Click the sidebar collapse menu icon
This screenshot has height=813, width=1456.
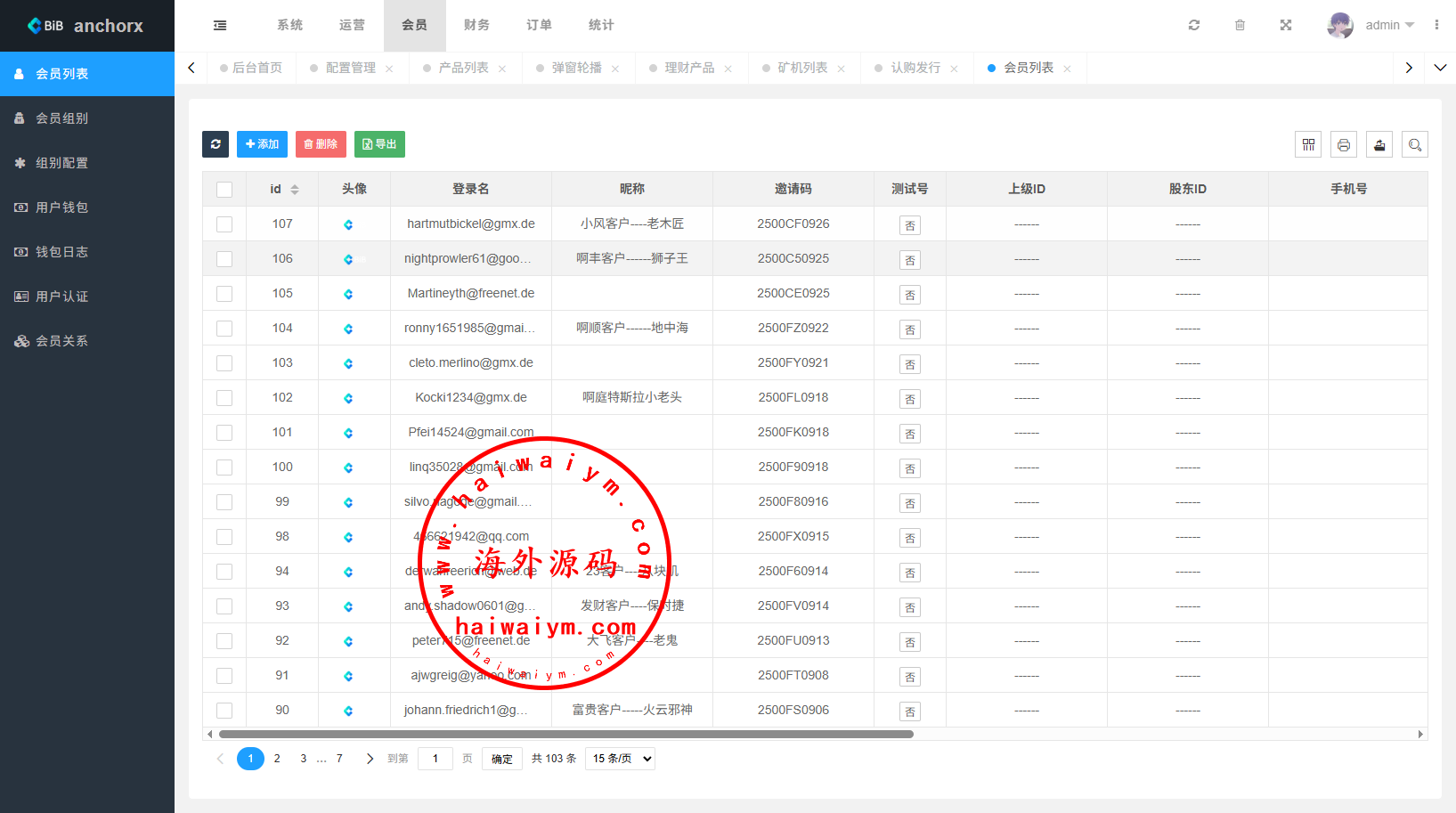click(x=220, y=26)
